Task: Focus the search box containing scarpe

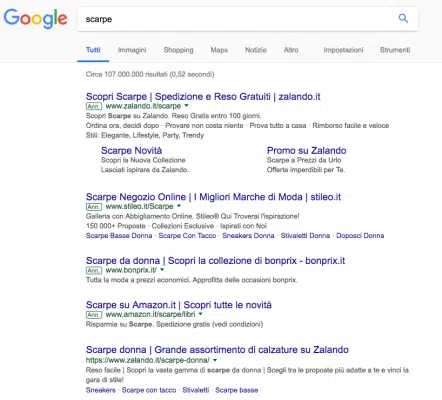Action: click(248, 19)
